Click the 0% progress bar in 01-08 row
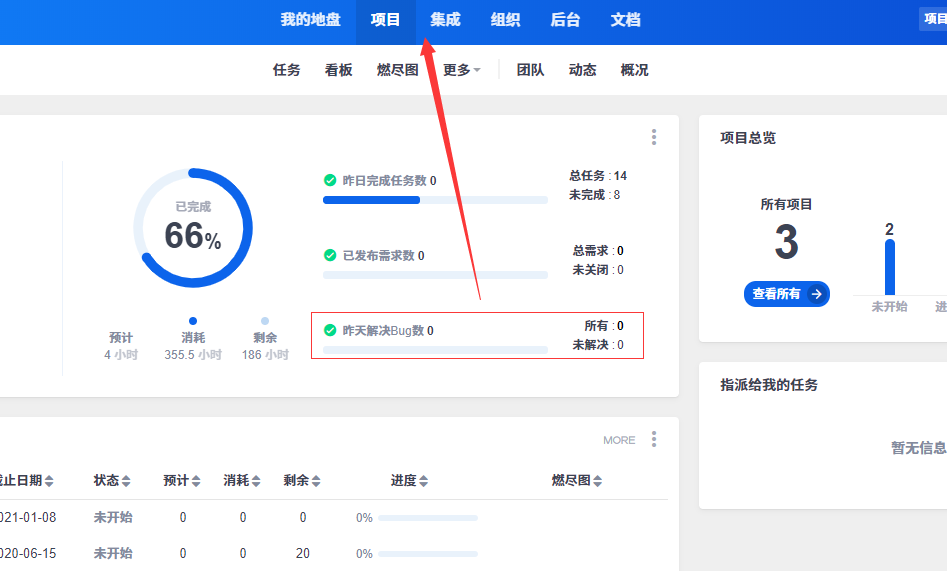 coord(428,518)
